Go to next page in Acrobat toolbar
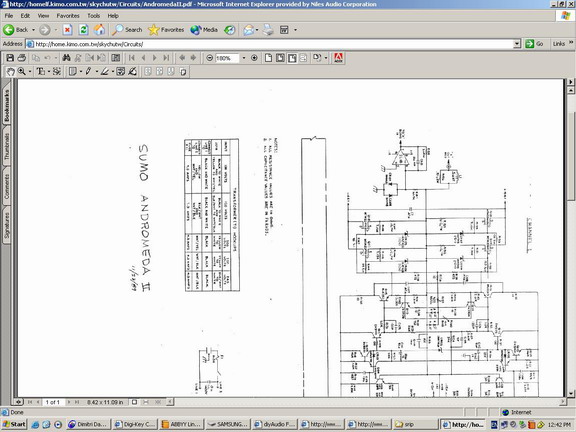This screenshot has height=432, width=576. pyautogui.click(x=155, y=58)
